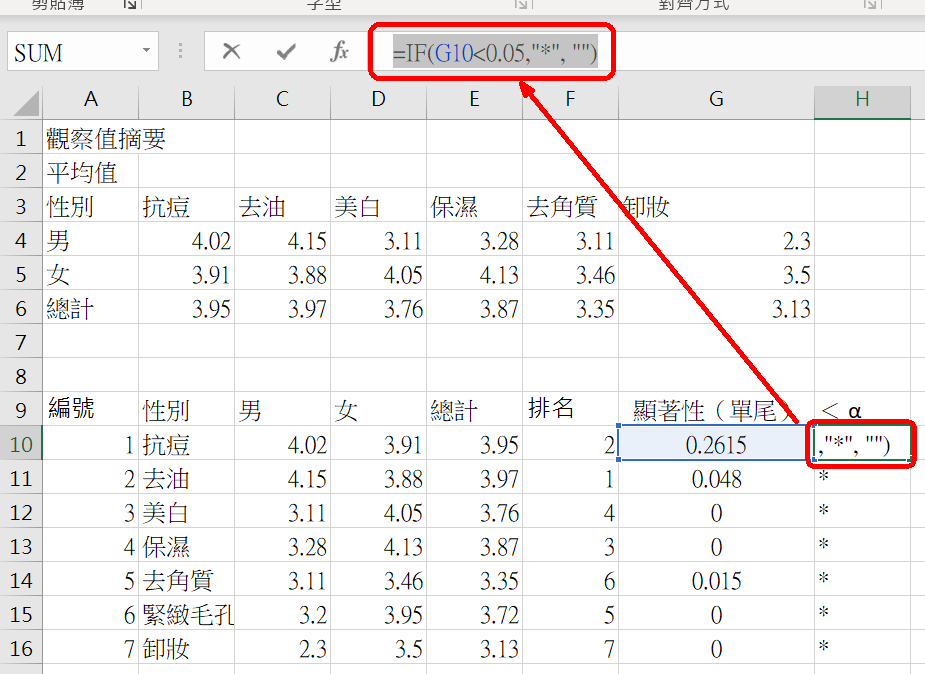Select the 緊緻毛孔 cell in row 15
The height and width of the screenshot is (674, 925).
[x=186, y=614]
